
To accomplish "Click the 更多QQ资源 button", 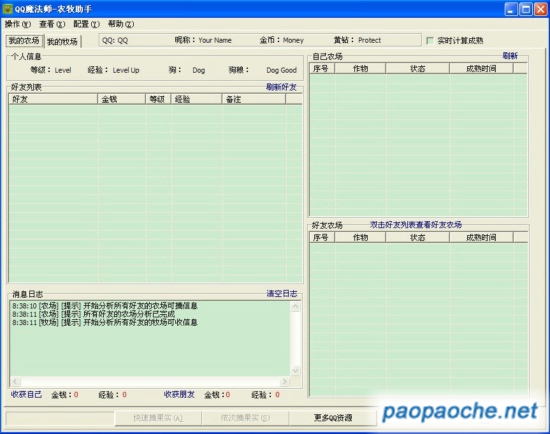I will [x=333, y=418].
